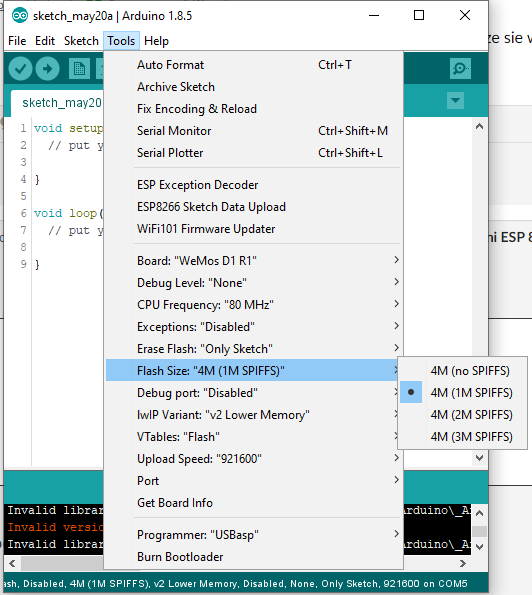The image size is (532, 595).
Task: Select 4M (no SPIFFS) flash size
Action: [x=462, y=371]
